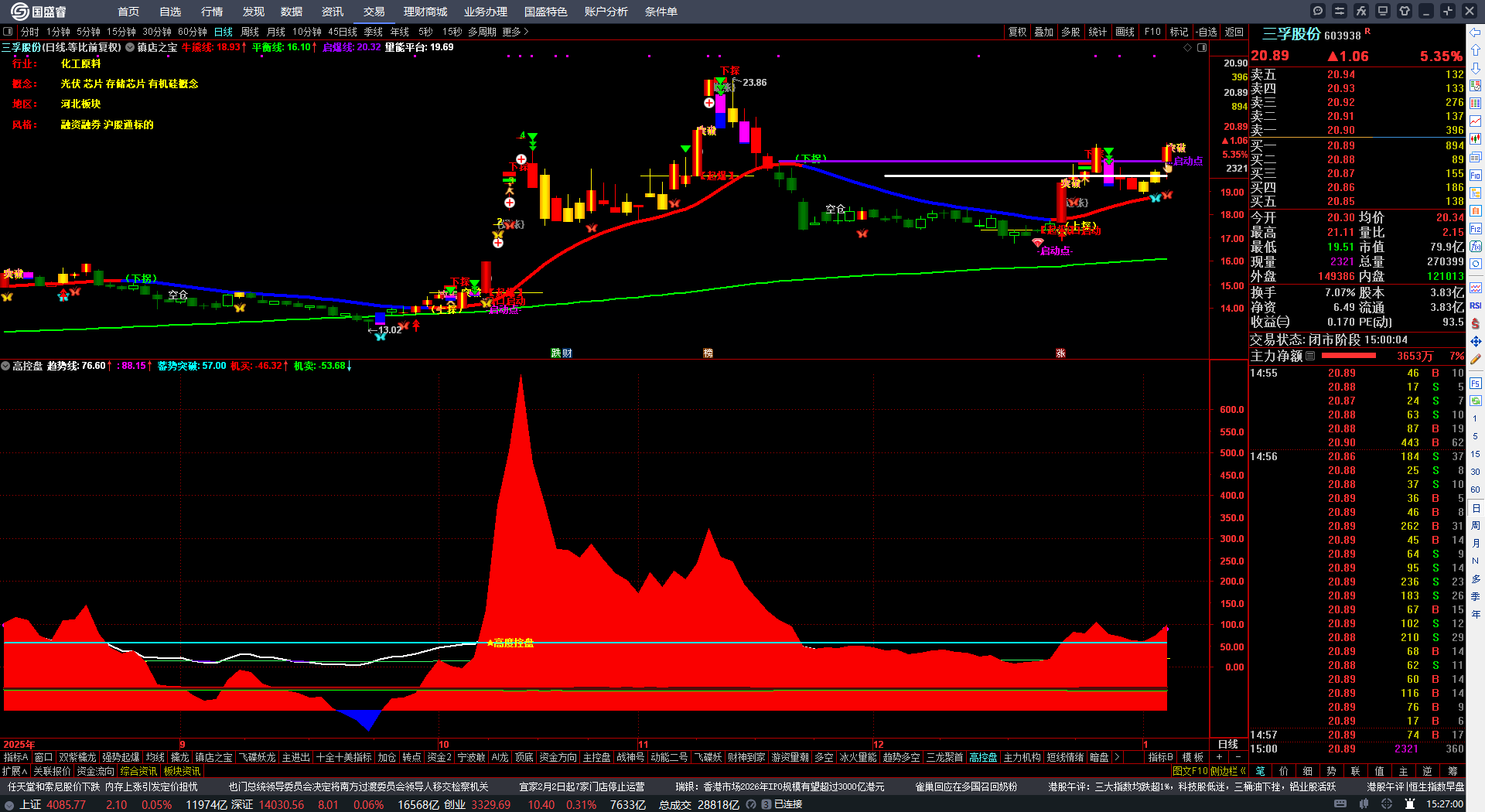This screenshot has height=812, width=1485.
Task: Toggle 标记 marking option
Action: pos(1179,32)
